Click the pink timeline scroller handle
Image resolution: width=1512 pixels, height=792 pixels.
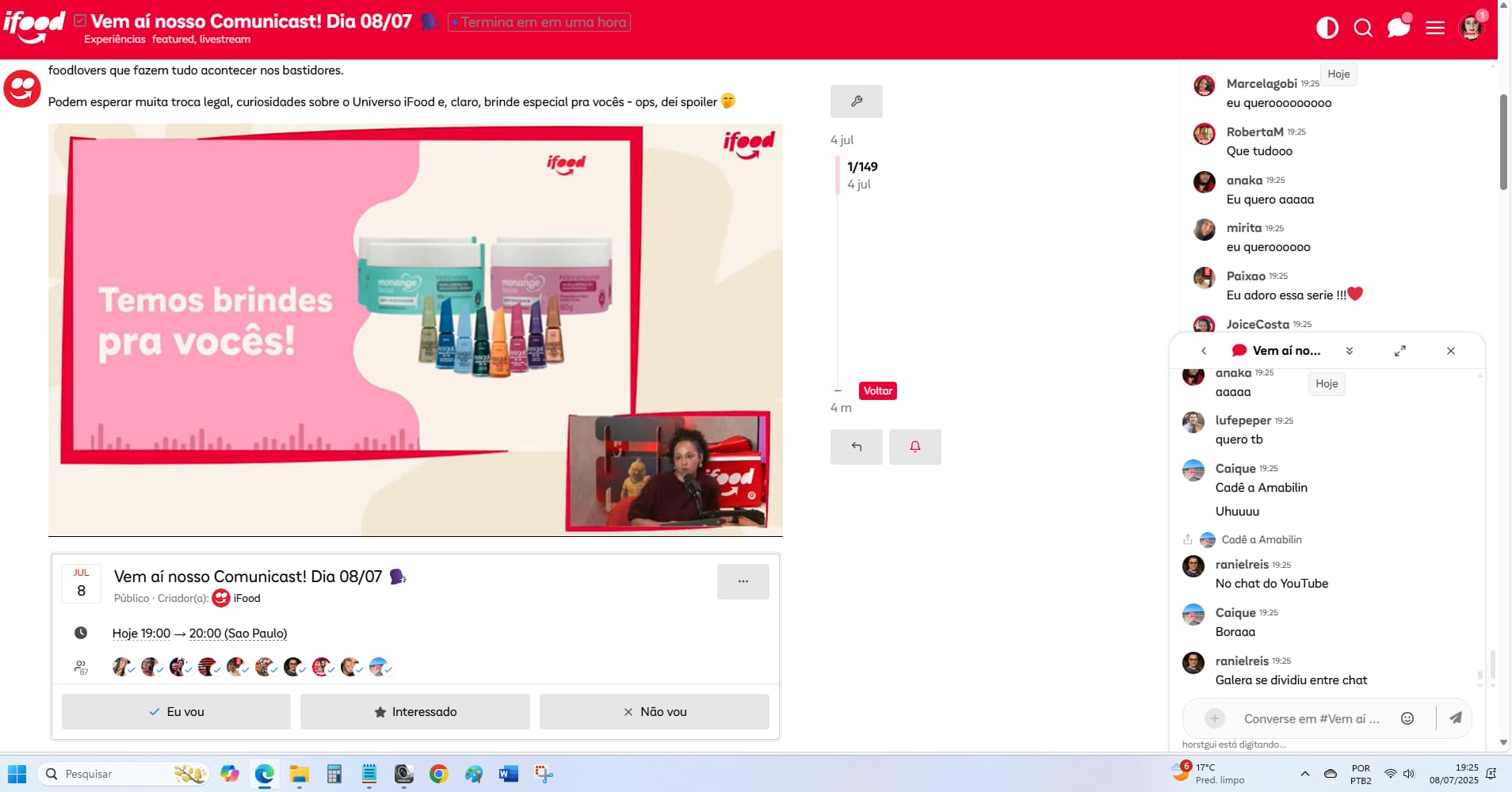[837, 175]
